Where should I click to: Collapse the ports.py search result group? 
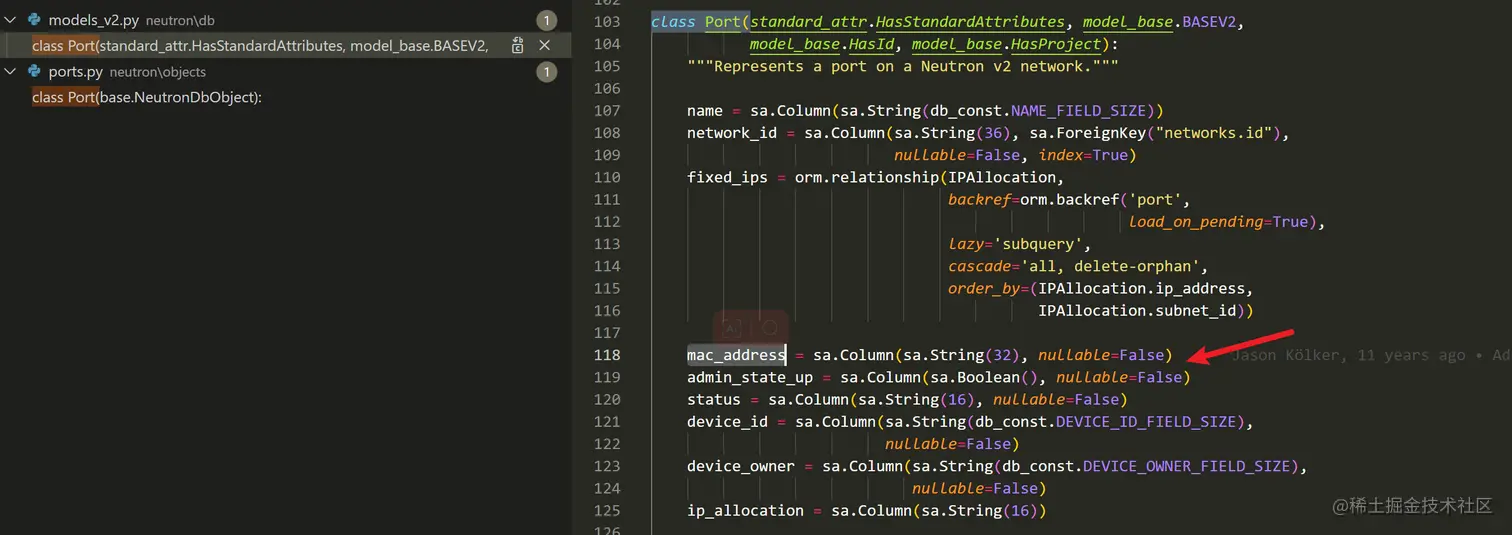(x=10, y=71)
